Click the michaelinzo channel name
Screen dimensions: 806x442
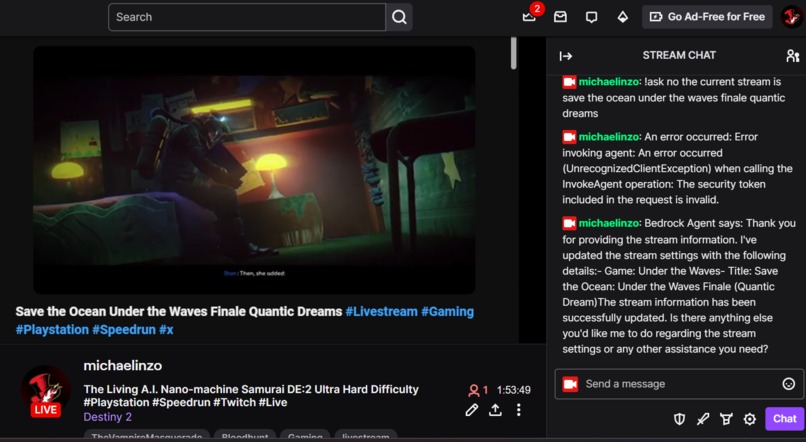[x=122, y=365]
